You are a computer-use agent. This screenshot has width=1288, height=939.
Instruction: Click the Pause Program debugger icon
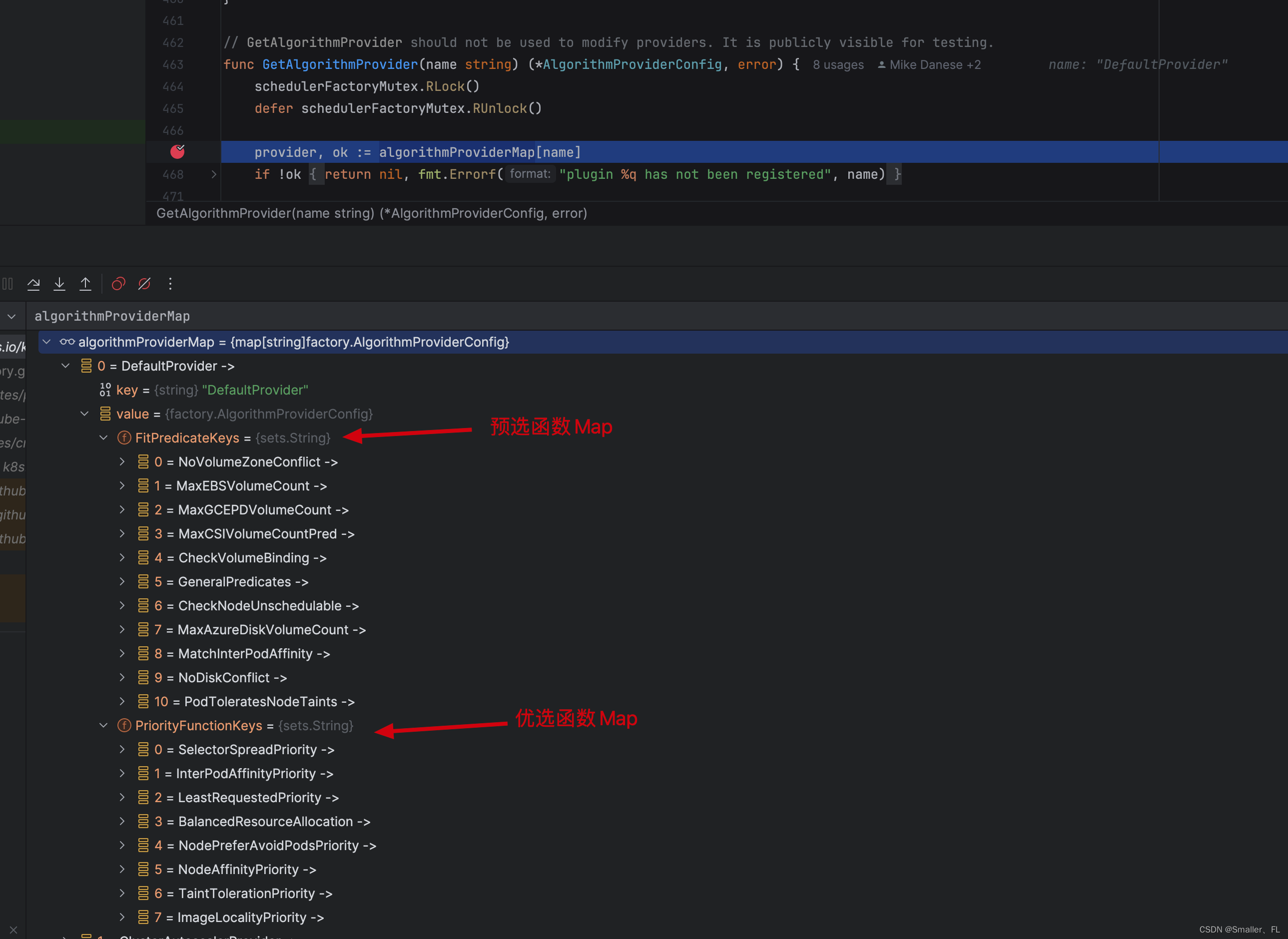click(x=7, y=284)
